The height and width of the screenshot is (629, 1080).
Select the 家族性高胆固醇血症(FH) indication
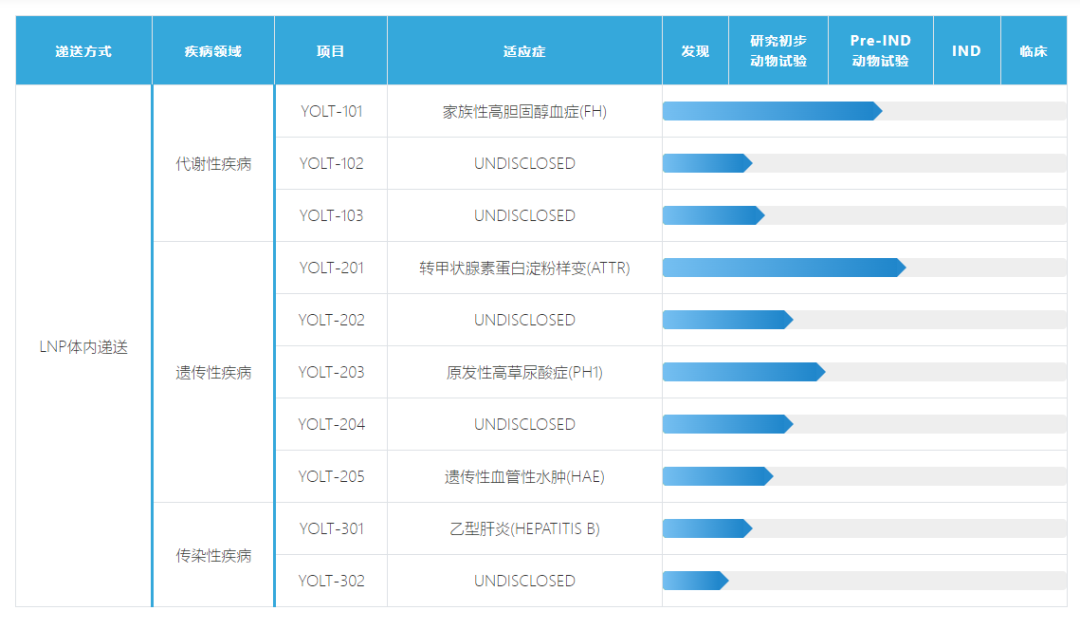pos(524,111)
